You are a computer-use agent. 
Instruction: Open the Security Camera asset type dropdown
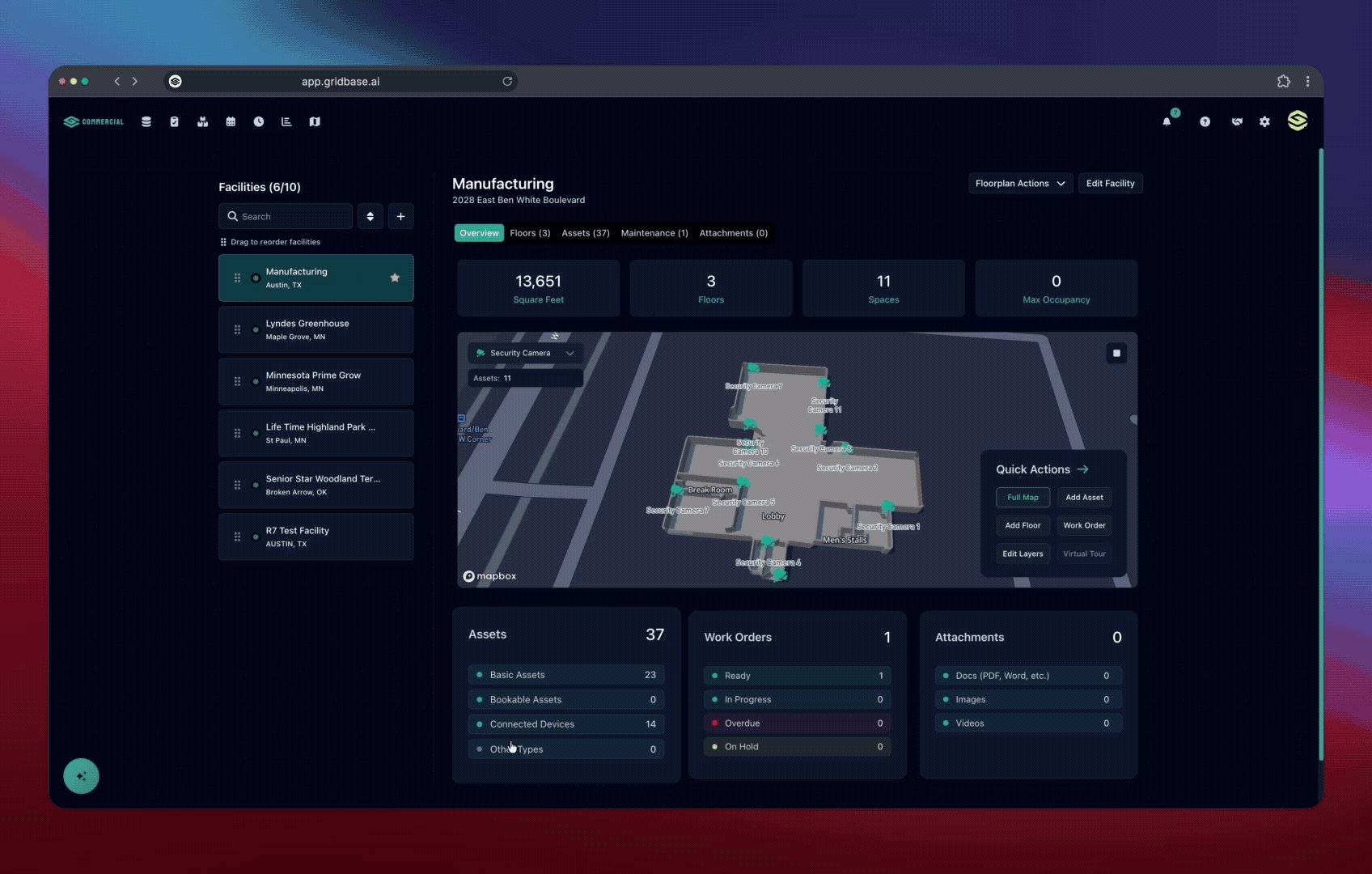525,354
